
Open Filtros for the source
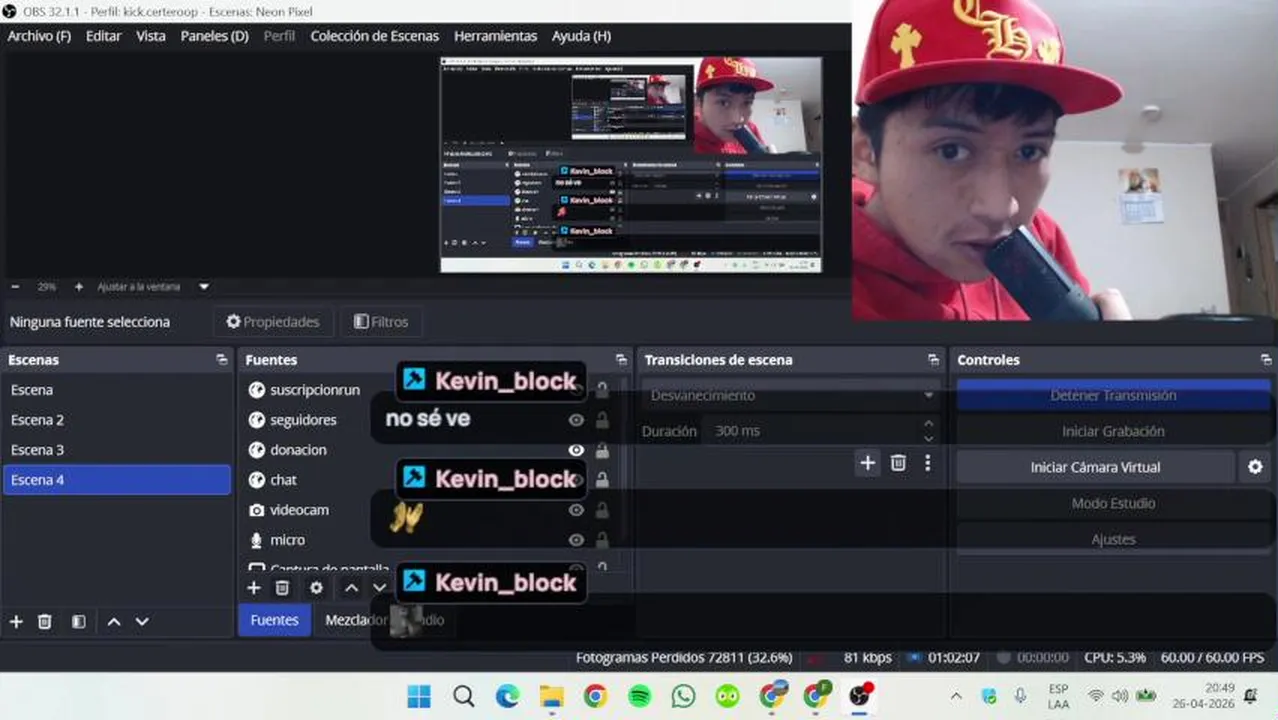pos(381,322)
